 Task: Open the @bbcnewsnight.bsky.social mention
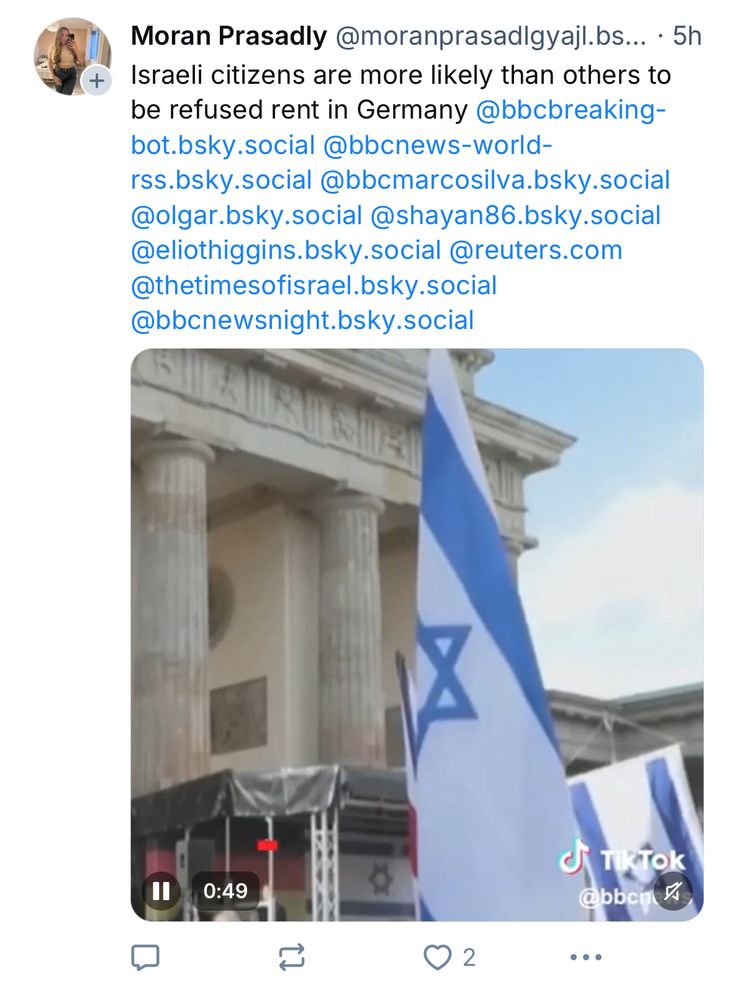pyautogui.click(x=302, y=321)
